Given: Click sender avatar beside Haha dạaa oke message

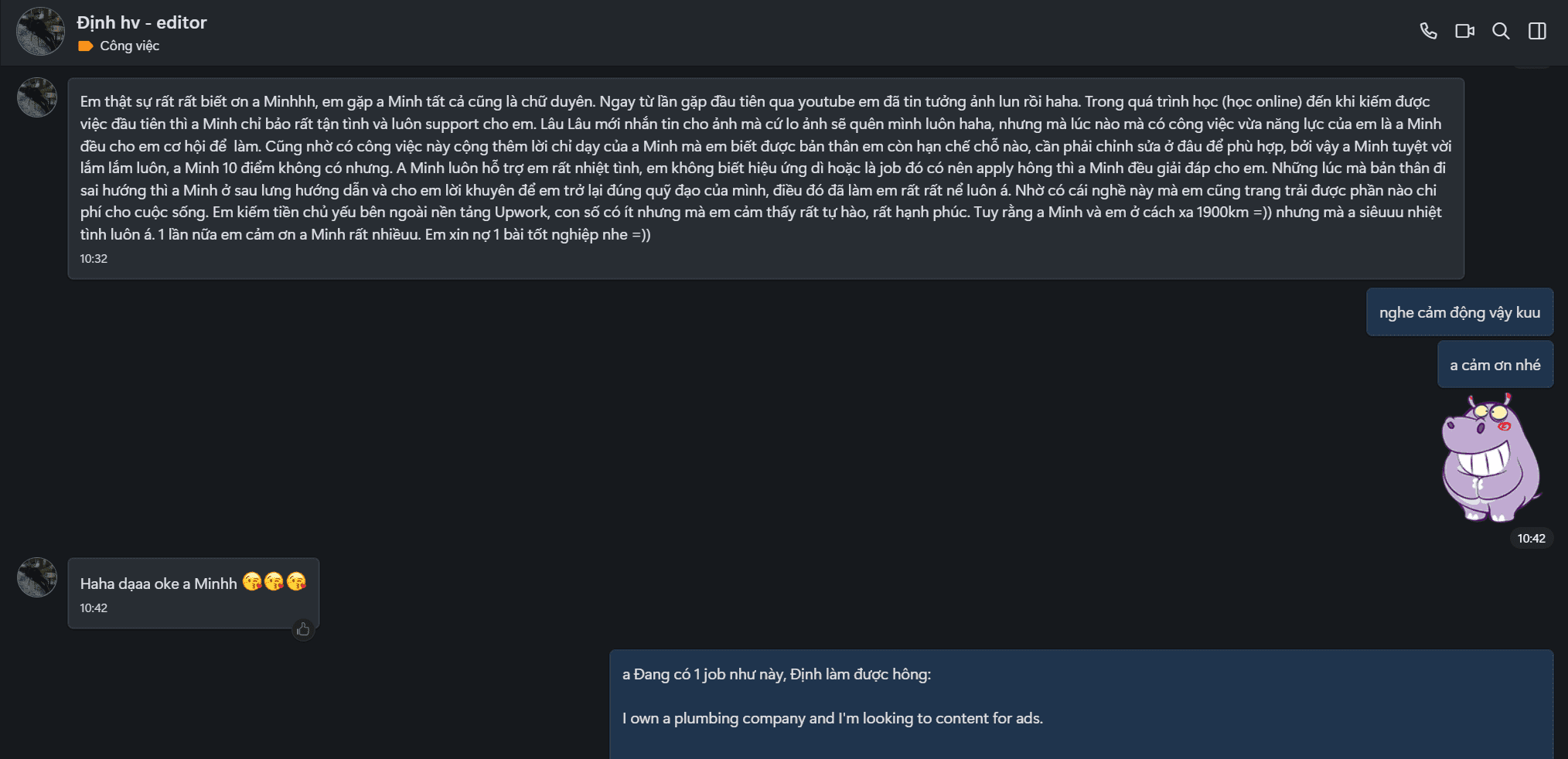Looking at the screenshot, I should [x=37, y=578].
